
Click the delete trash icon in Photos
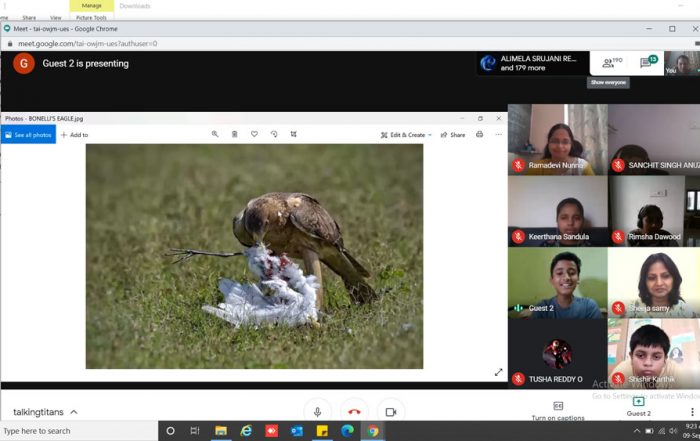click(x=234, y=134)
